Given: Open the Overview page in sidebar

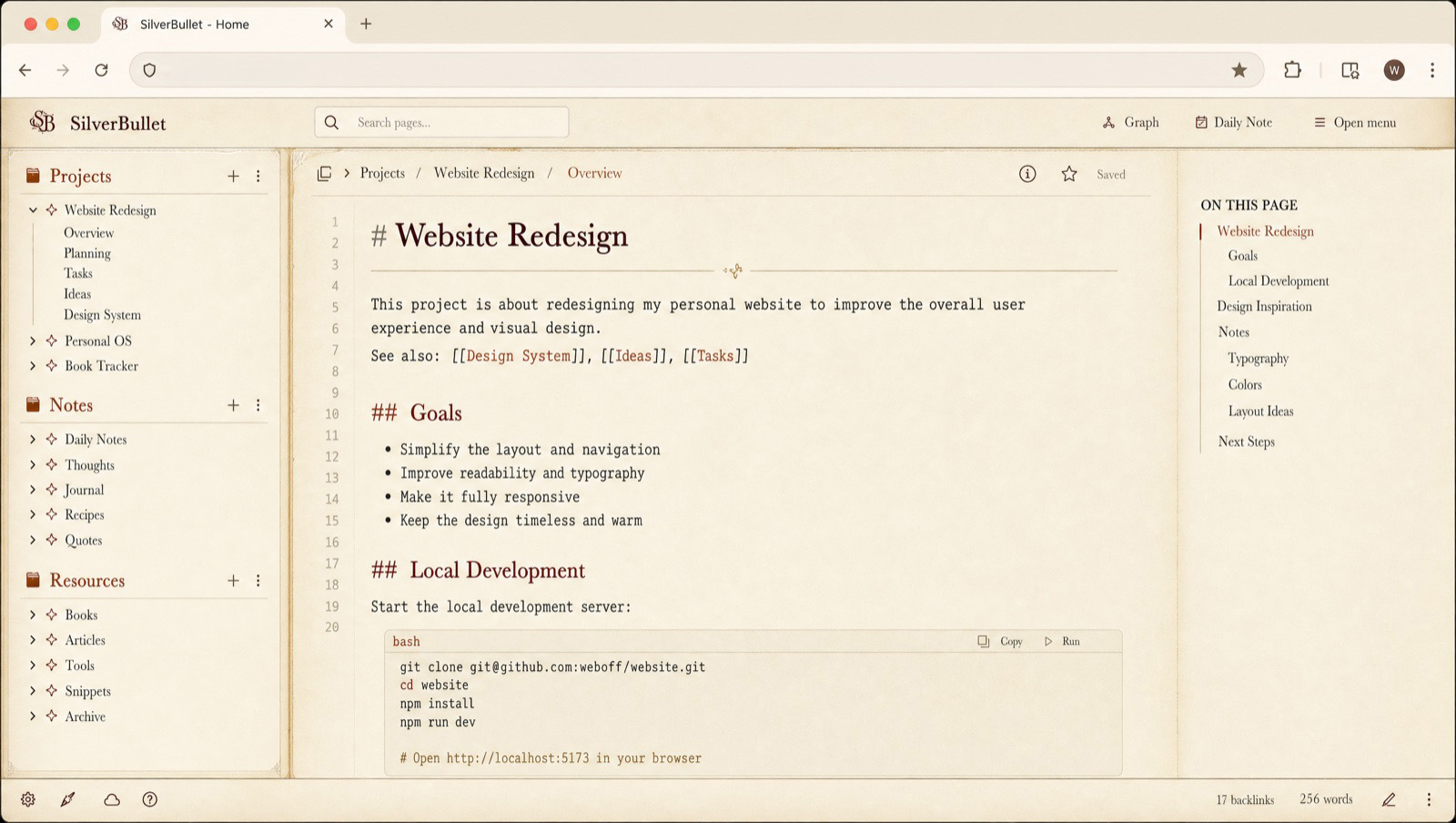Looking at the screenshot, I should pos(88,233).
